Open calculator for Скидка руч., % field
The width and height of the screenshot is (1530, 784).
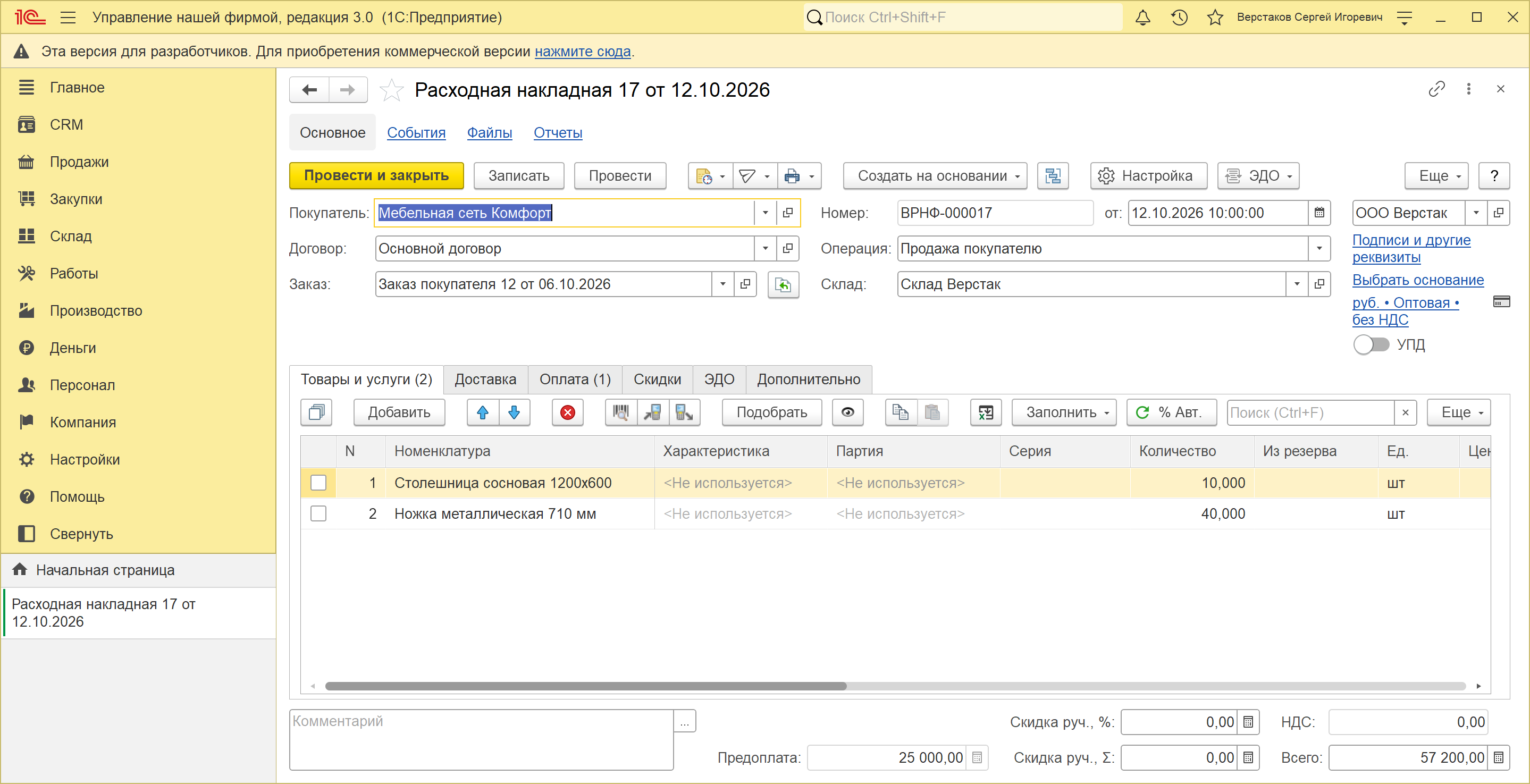point(1248,722)
